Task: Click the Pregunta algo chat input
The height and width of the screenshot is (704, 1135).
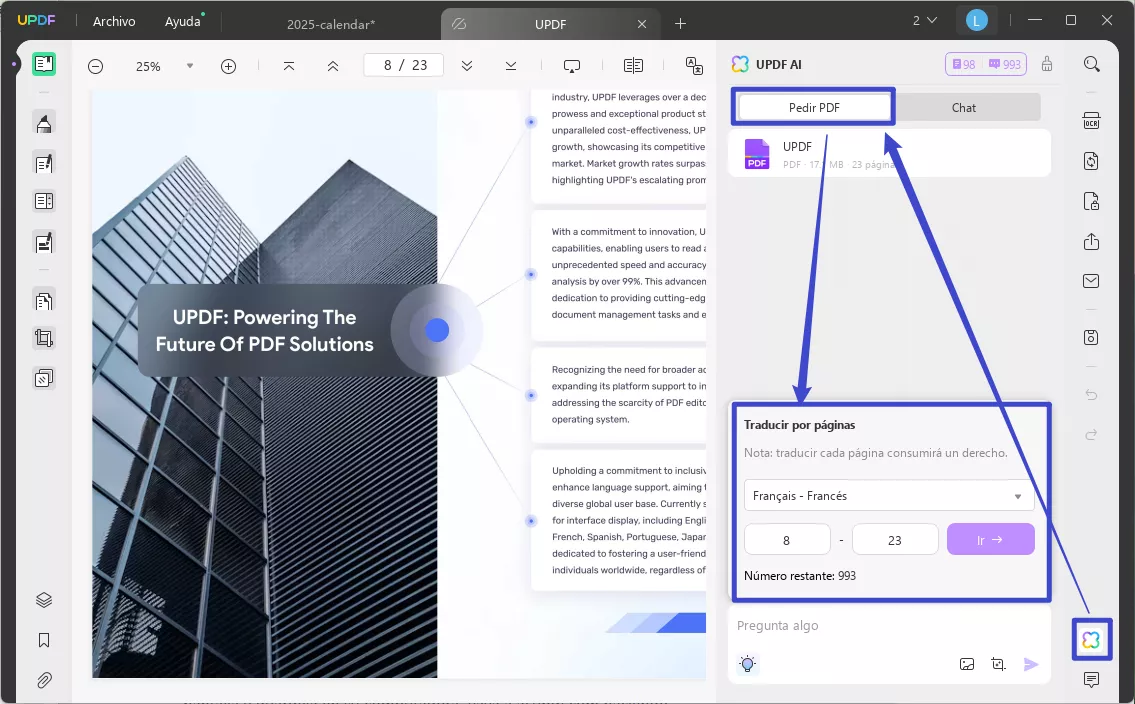Action: [889, 626]
